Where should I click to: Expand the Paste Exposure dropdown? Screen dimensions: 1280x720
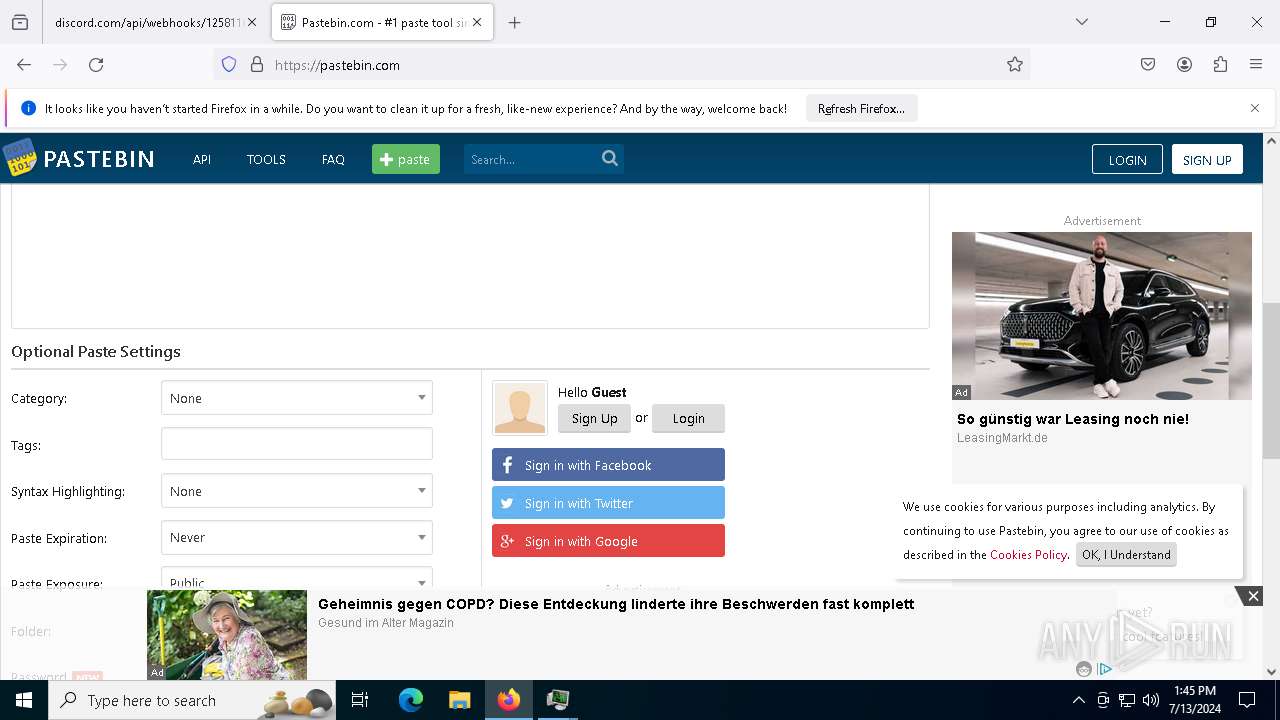coord(297,578)
